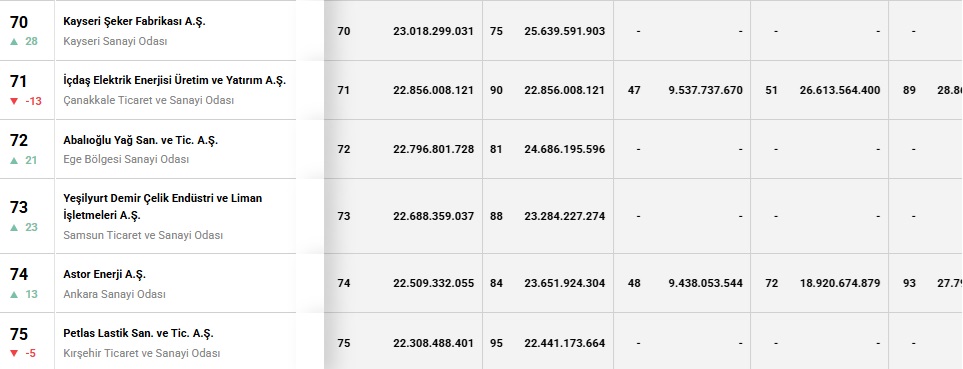Screen dimensions: 963x369
Task: Open Yeşilyurt Demir Çelik Endüstri company entry
Action: (x=163, y=207)
